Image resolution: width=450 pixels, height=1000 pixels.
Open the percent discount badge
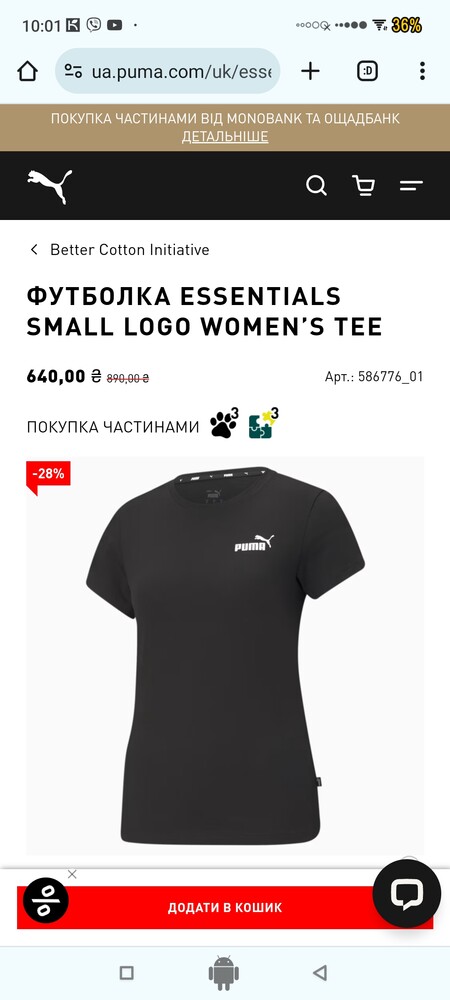(46, 901)
